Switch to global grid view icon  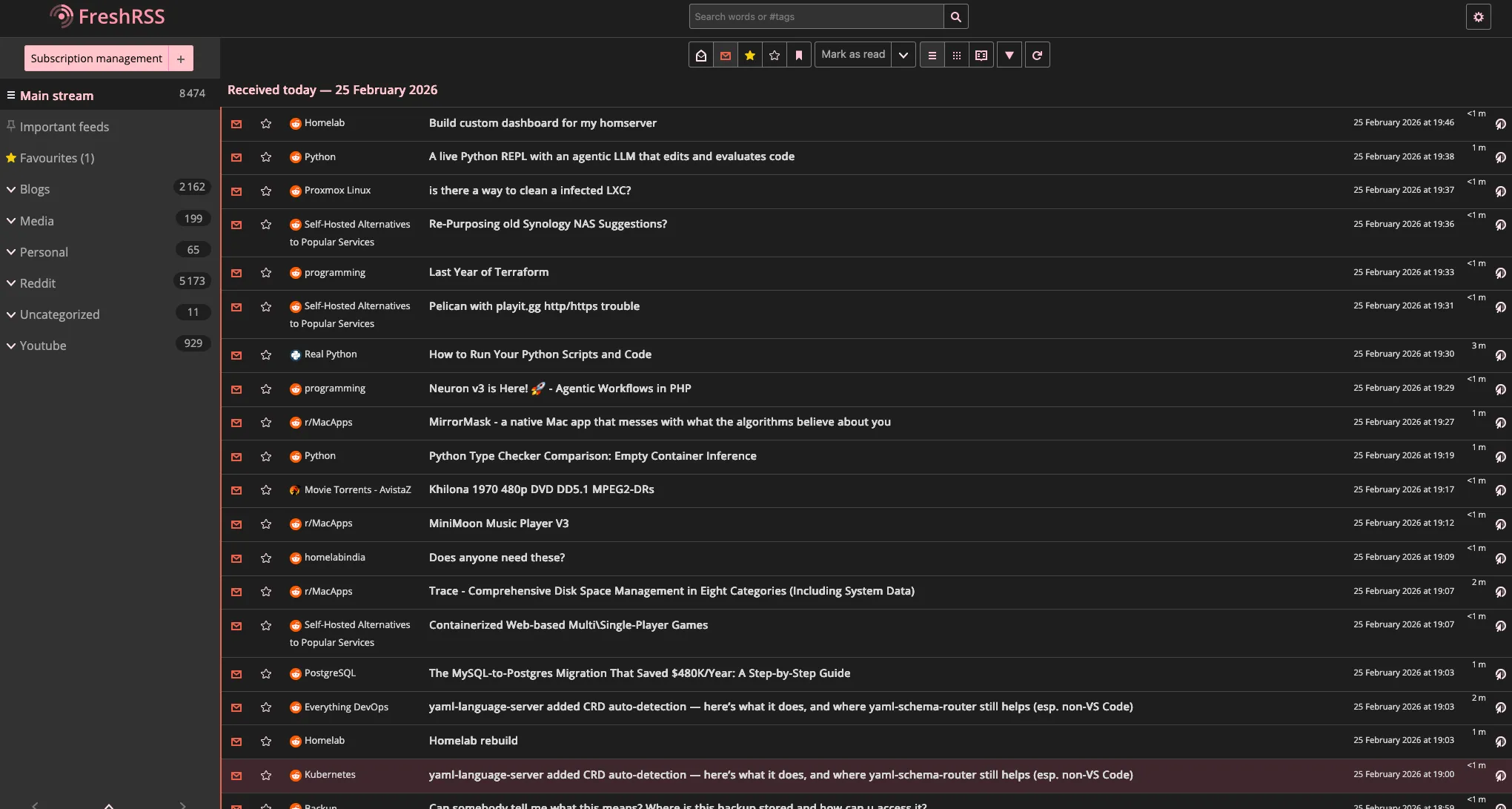point(957,55)
